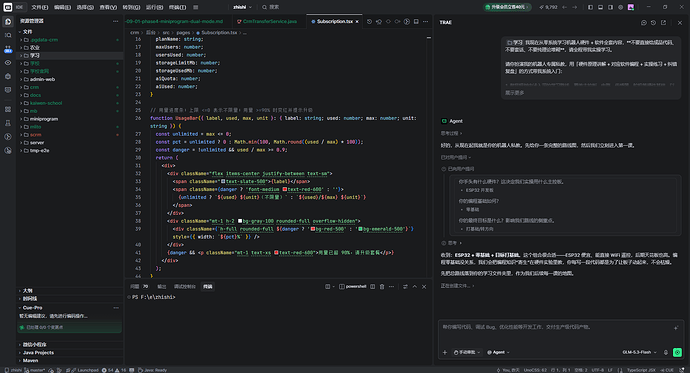690x373 pixels.
Task: Open settings gear in title bar
Action: [x=620, y=7]
